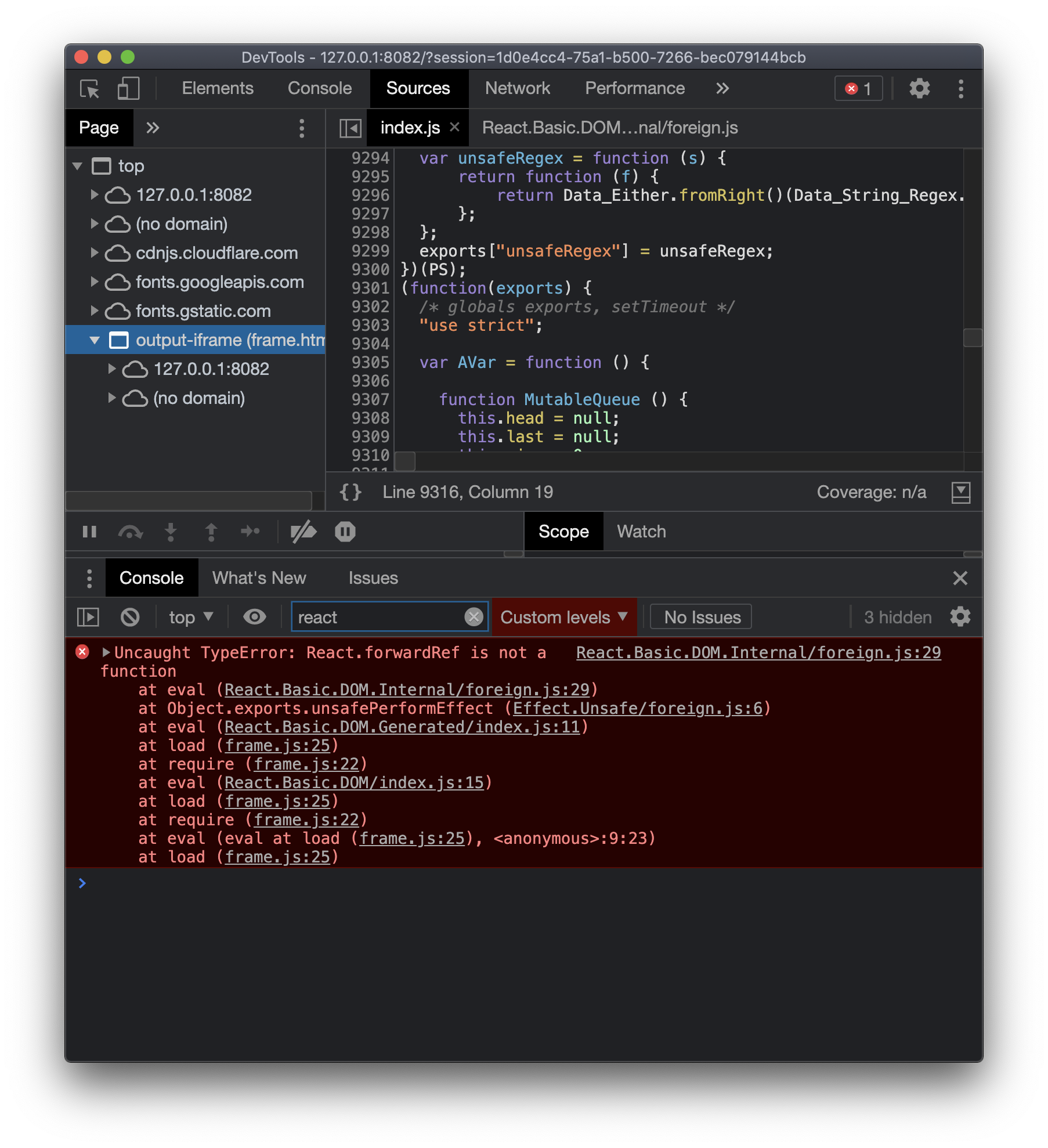
Task: Open the What's New drawer tab
Action: point(259,578)
